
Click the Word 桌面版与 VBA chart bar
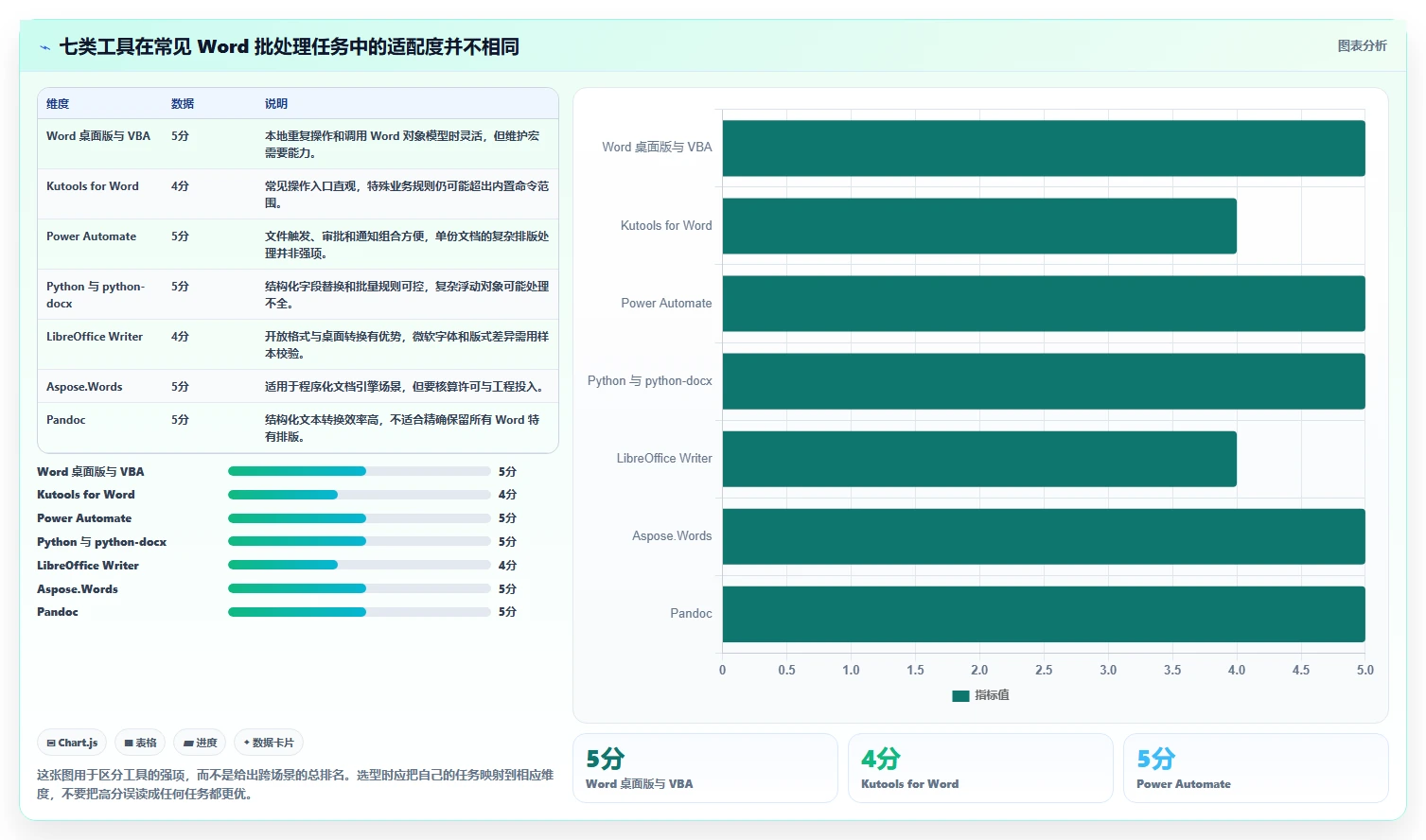tap(1044, 149)
